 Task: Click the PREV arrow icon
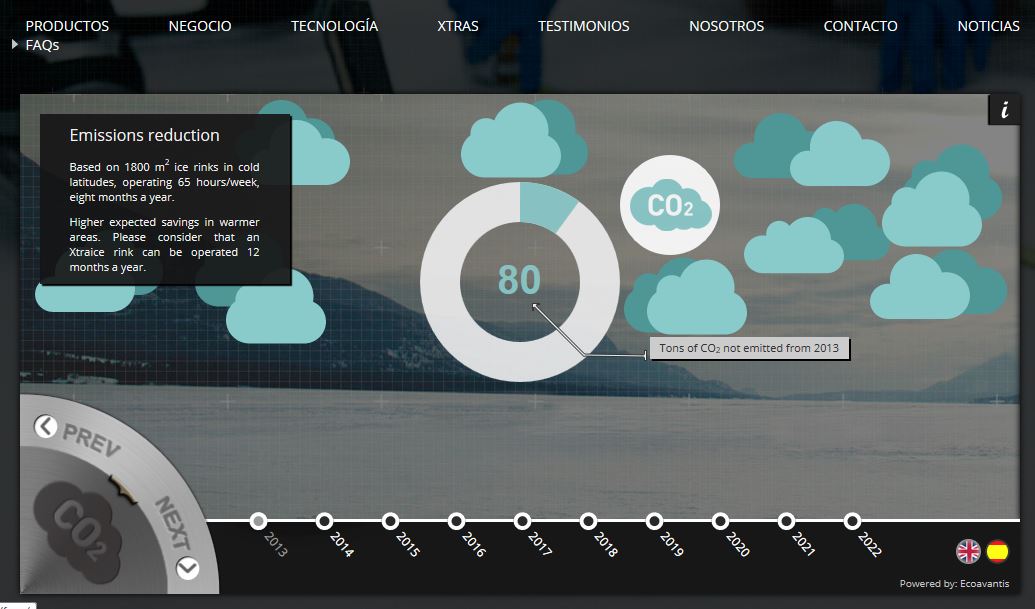pos(46,427)
